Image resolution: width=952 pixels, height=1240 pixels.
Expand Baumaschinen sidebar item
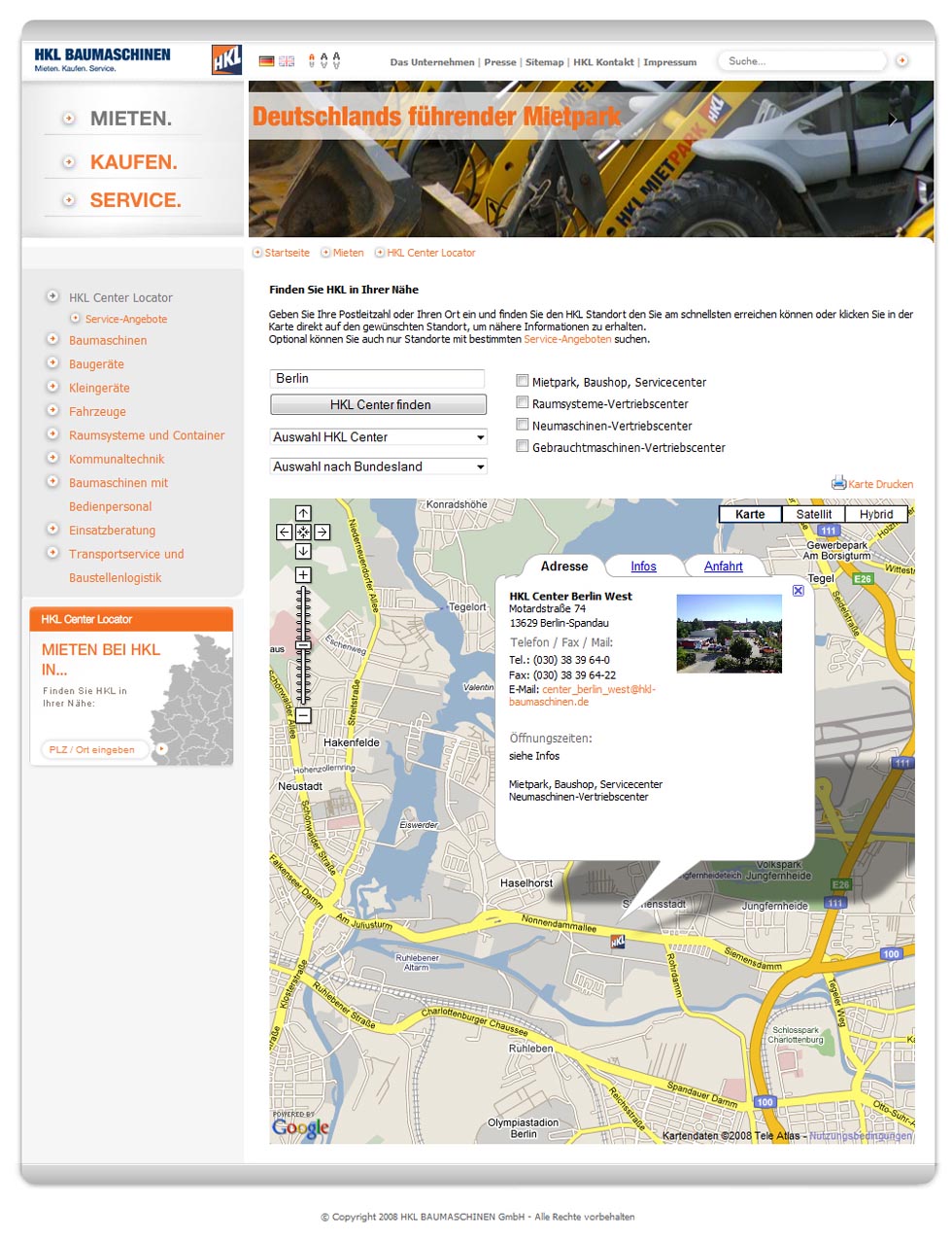click(x=108, y=340)
